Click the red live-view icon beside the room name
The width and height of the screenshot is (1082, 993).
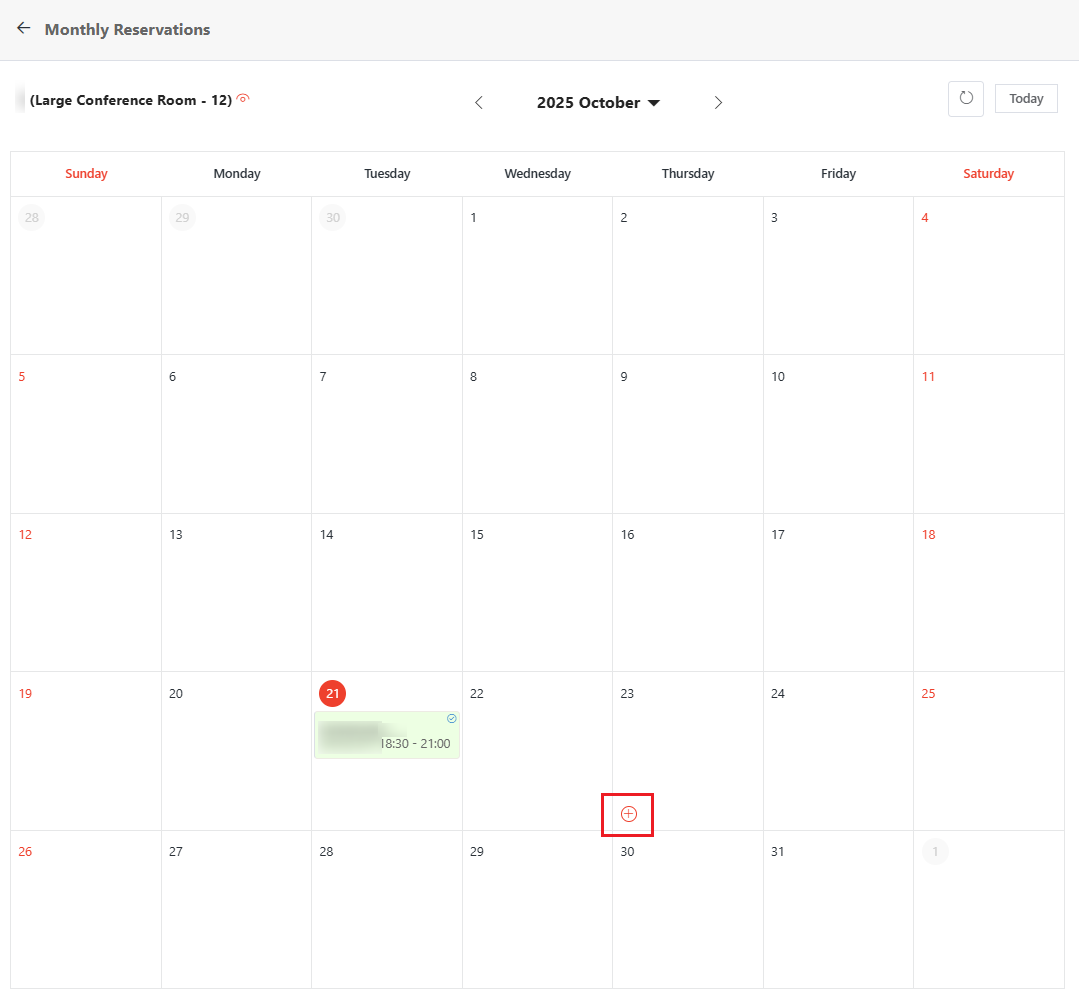[x=243, y=98]
